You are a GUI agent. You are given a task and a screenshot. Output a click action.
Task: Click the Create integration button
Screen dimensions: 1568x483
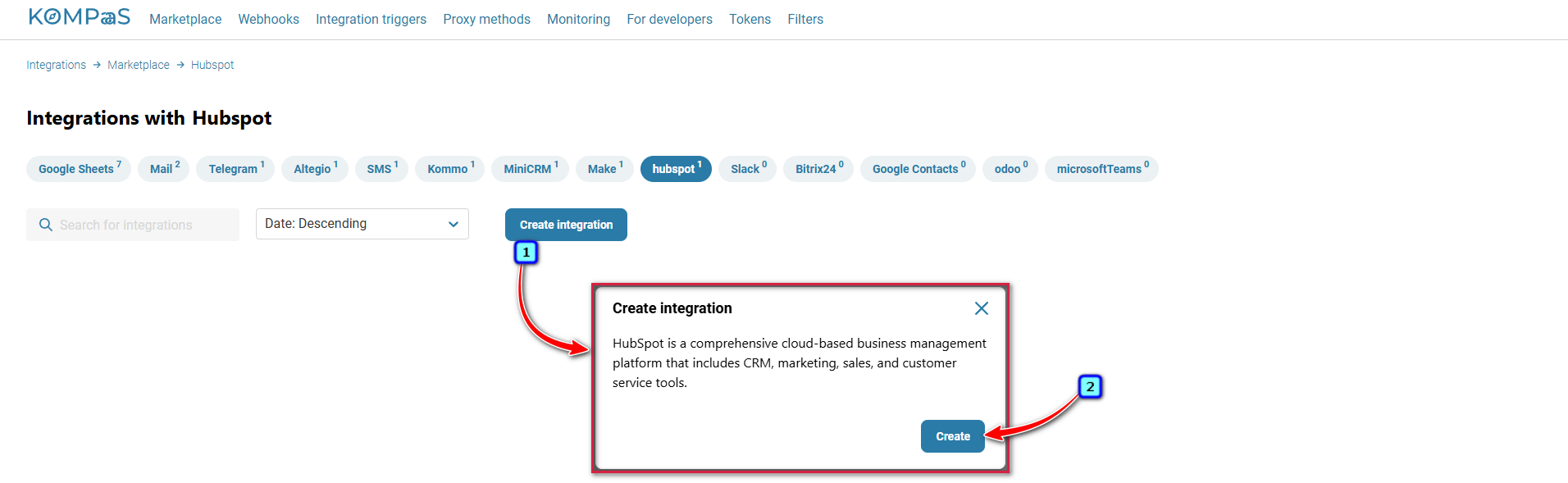[x=566, y=225]
